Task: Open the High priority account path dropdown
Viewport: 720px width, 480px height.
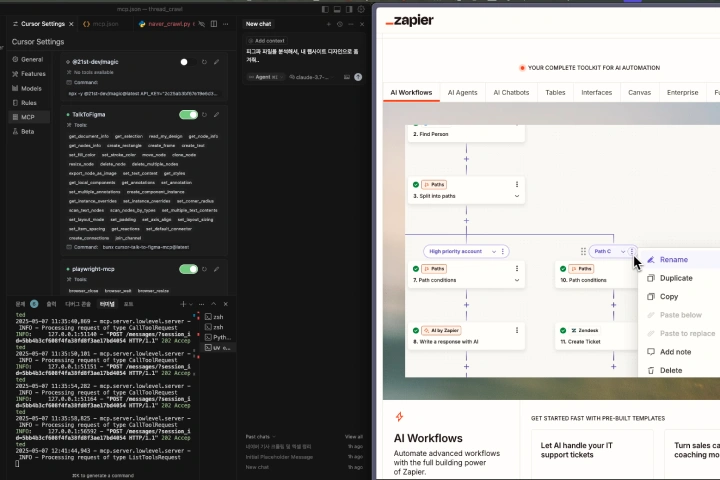Action: click(x=494, y=252)
